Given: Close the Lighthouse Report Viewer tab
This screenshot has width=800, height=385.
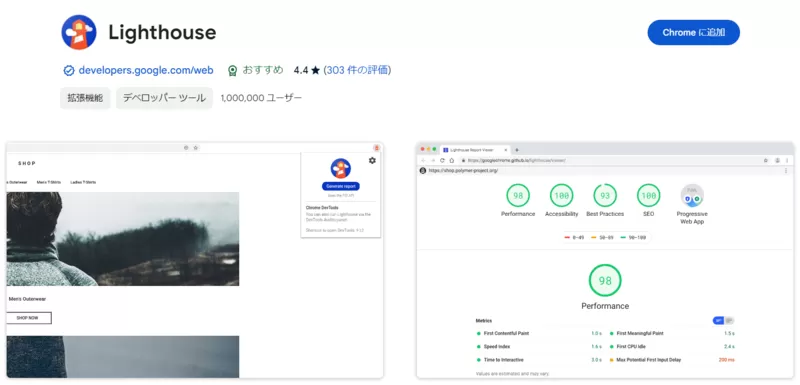Looking at the screenshot, I should pyautogui.click(x=506, y=150).
